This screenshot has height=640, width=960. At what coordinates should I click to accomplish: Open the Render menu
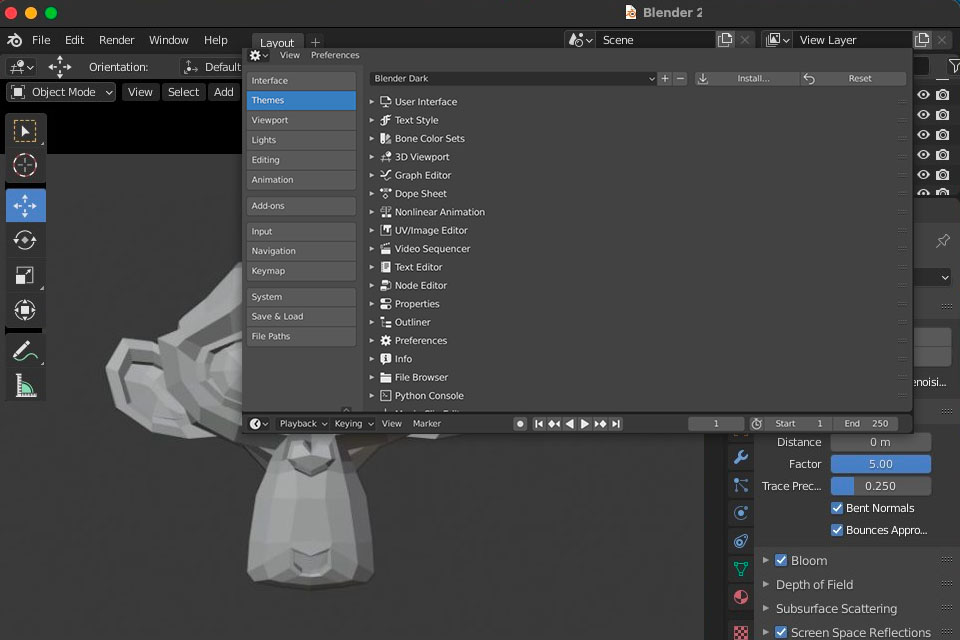click(116, 40)
